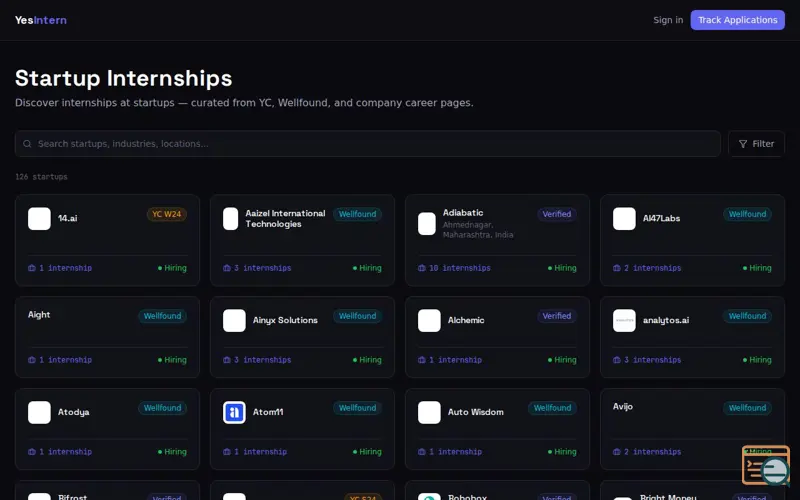800x500 pixels.
Task: Open the 14.ai company logo
Action: 39,218
